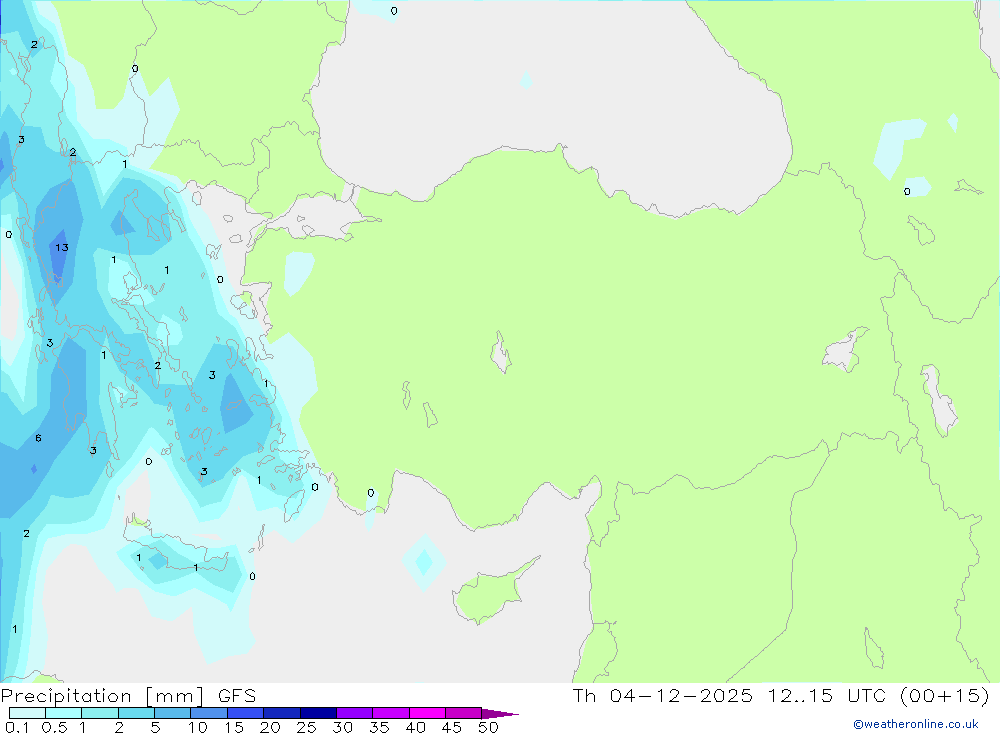Image resolution: width=1000 pixels, height=733 pixels.
Task: Click the 'Th 04-12-2025 12..15 UTC (00+15)' timestamp
Action: (781, 696)
